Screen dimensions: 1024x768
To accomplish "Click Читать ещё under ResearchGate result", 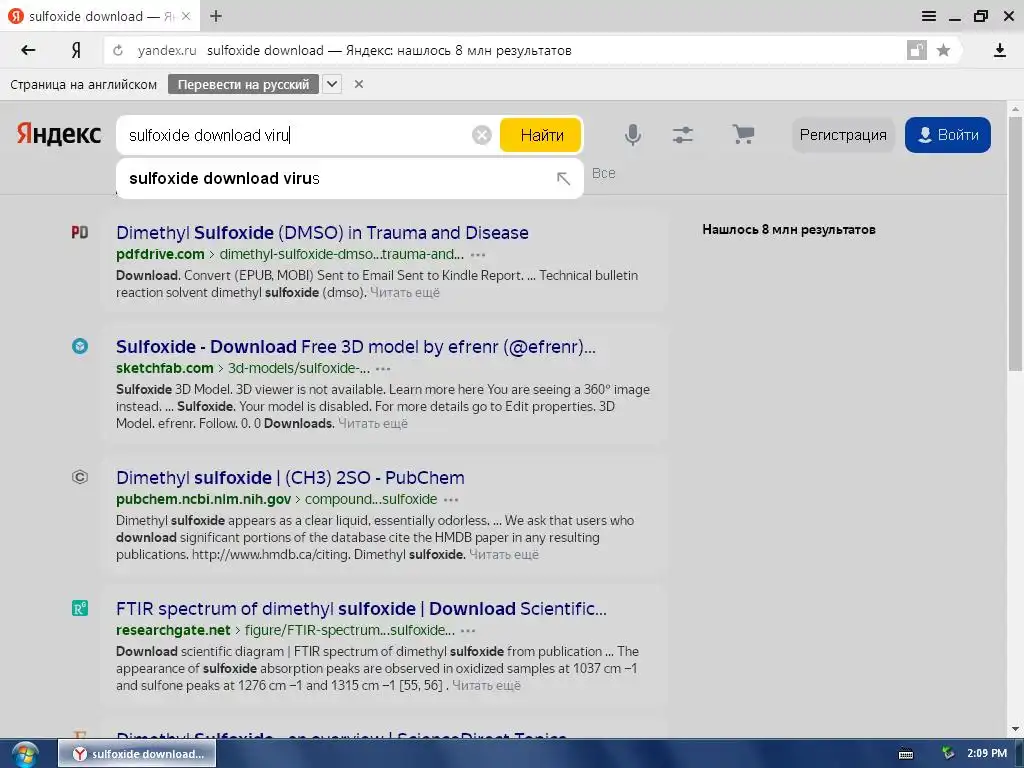I will coord(487,686).
